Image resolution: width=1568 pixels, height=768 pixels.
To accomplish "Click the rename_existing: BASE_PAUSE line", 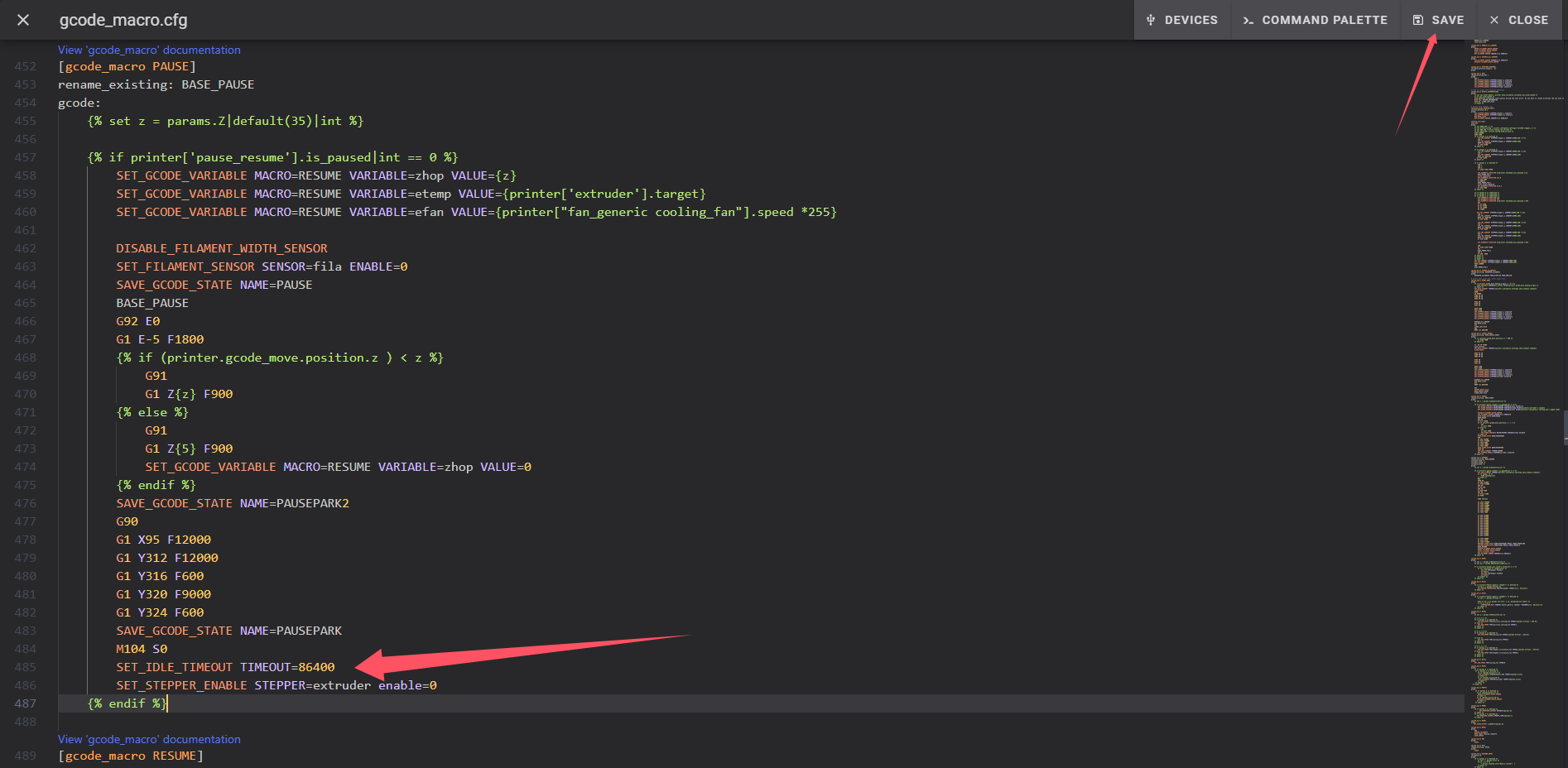I will point(156,84).
